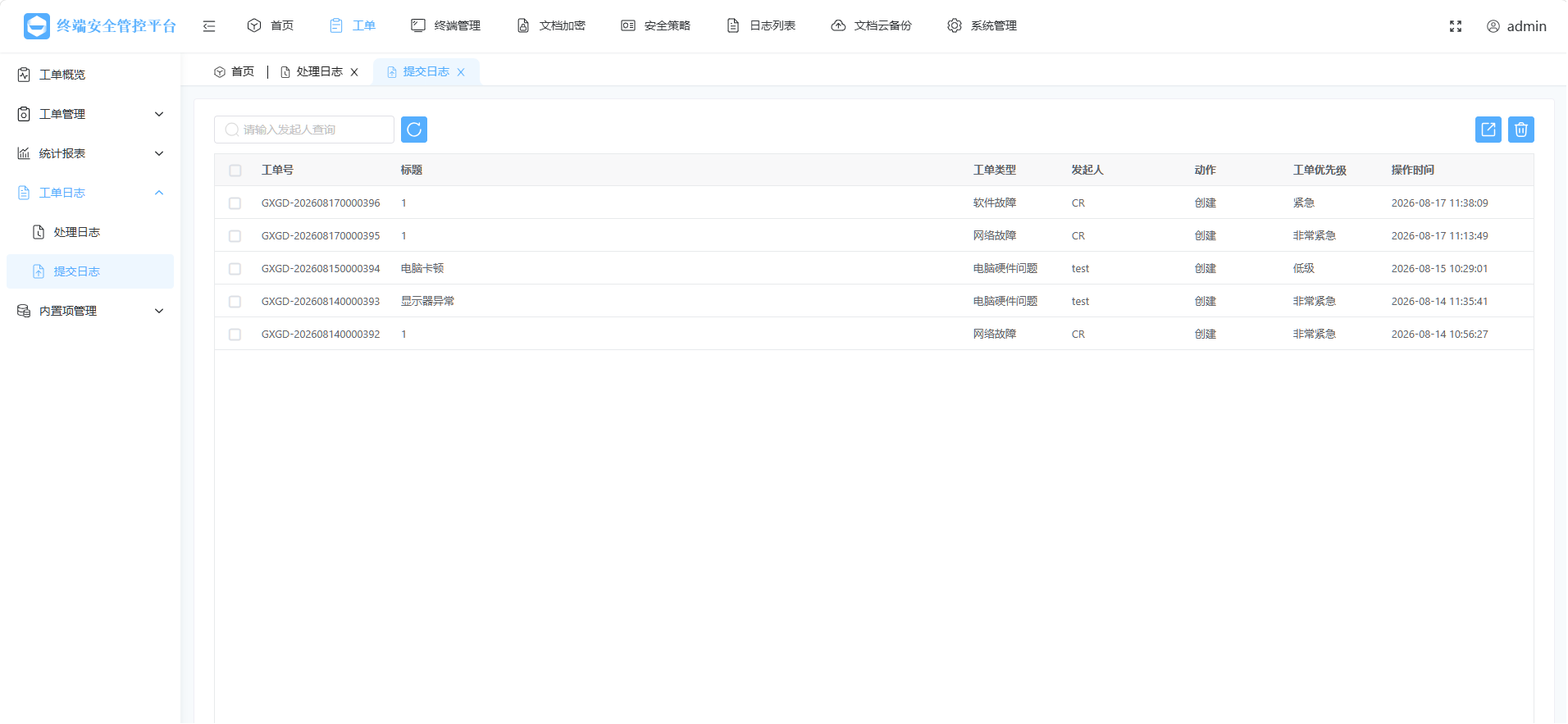This screenshot has width=1568, height=724.
Task: Click the trash delete icon button
Action: [x=1521, y=130]
